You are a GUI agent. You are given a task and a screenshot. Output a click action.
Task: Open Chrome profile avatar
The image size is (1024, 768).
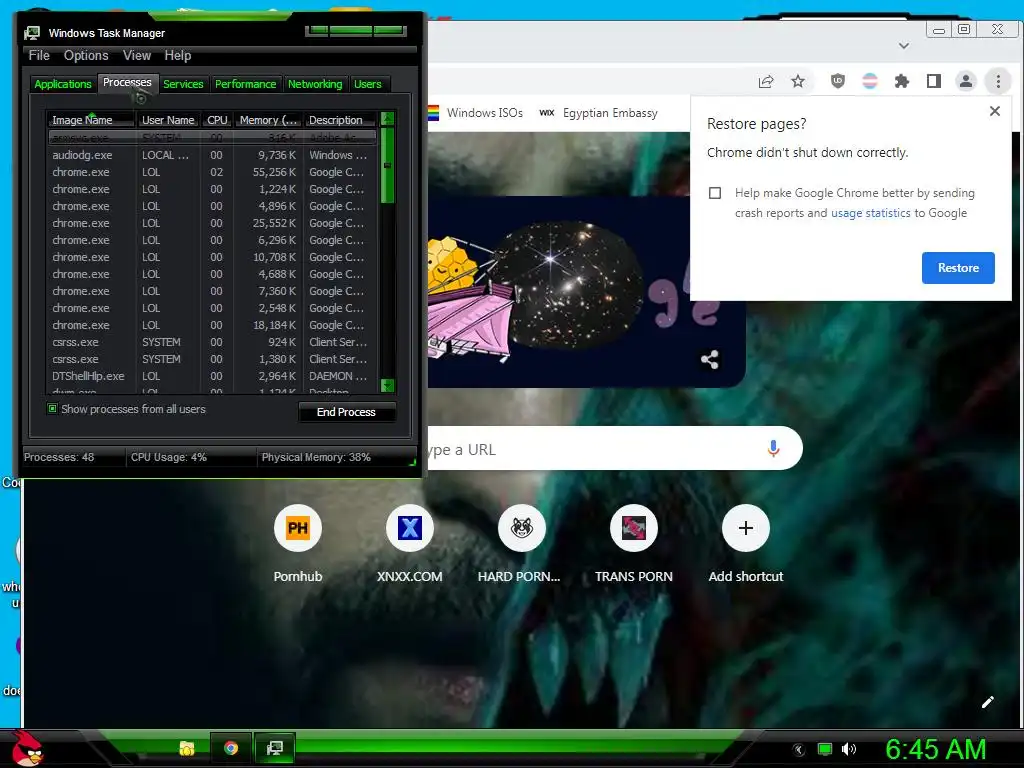(x=966, y=81)
